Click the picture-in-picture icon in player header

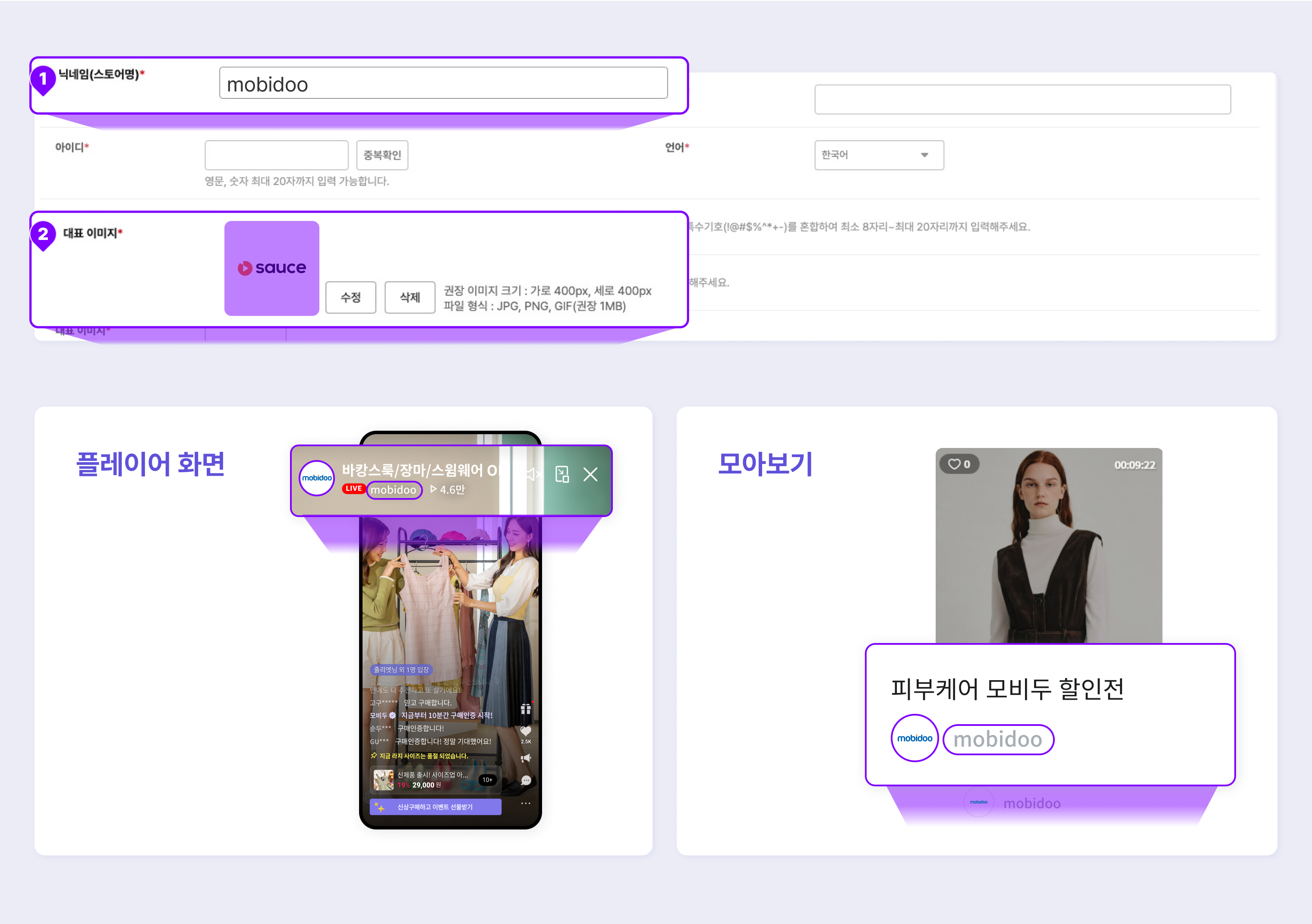pos(562,474)
